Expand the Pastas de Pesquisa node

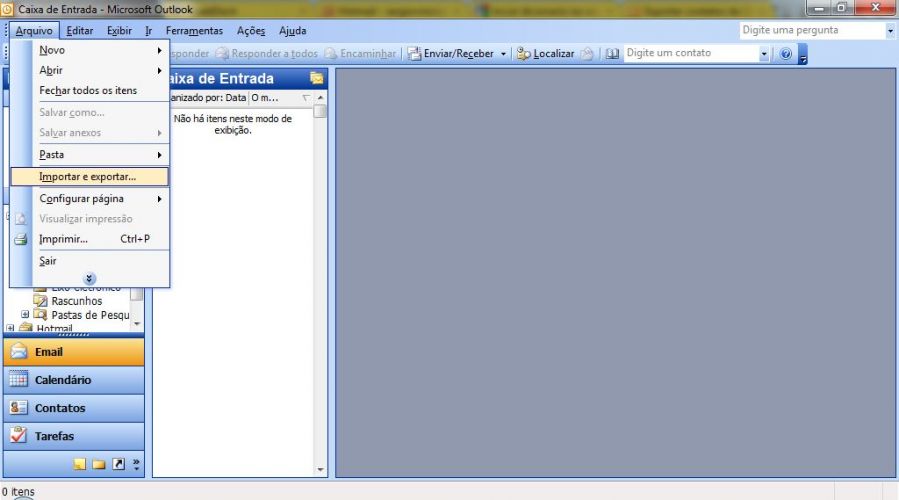tap(25, 314)
